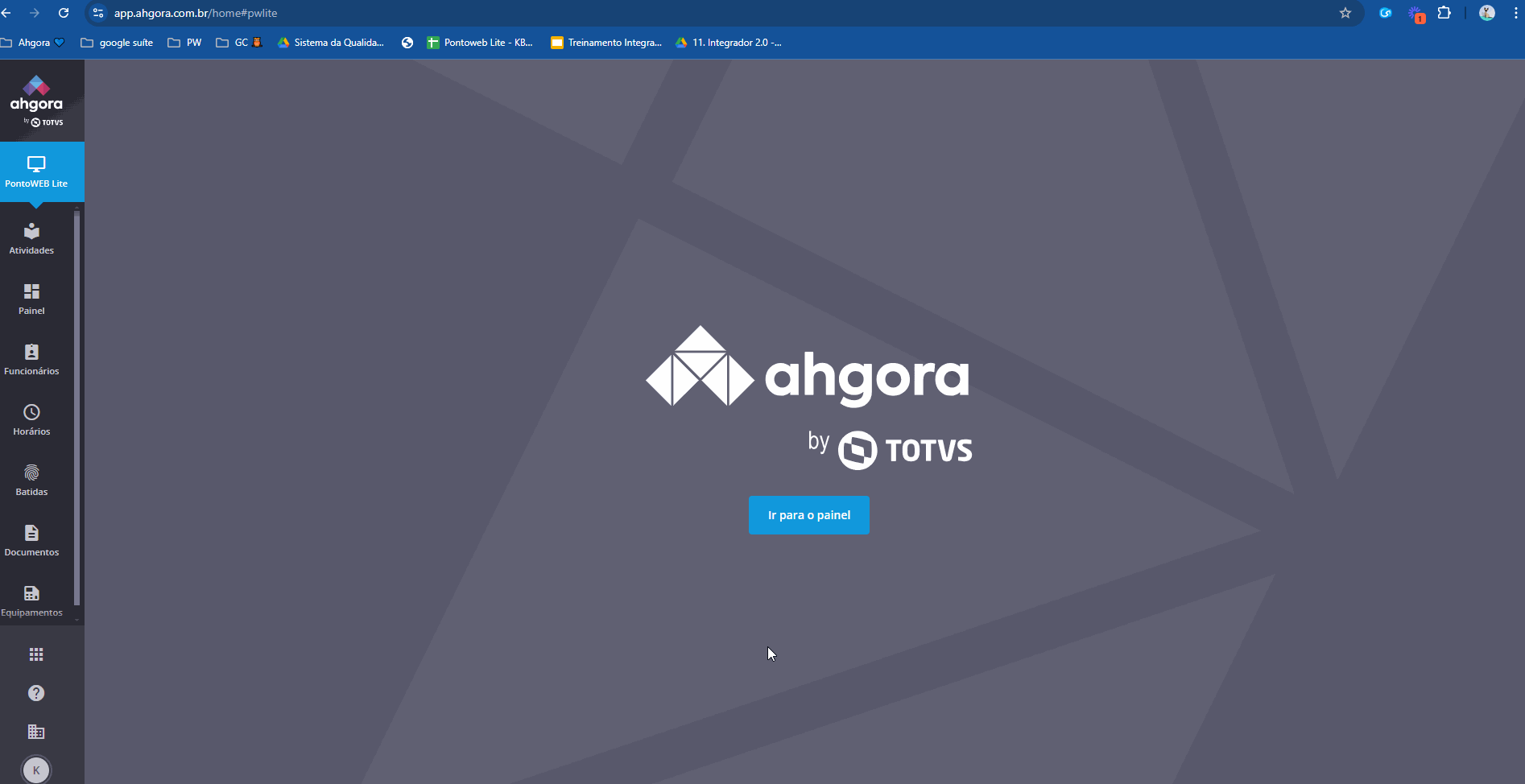View site information icon in address bar
Image resolution: width=1525 pixels, height=784 pixels.
[98, 13]
